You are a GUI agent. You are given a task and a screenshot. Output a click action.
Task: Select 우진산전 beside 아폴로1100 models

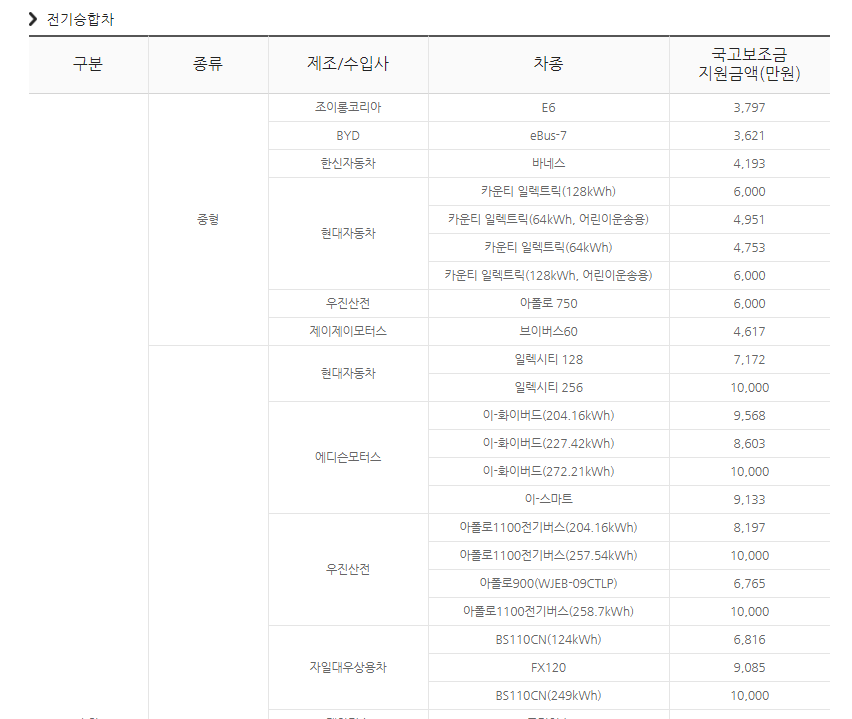(x=348, y=570)
